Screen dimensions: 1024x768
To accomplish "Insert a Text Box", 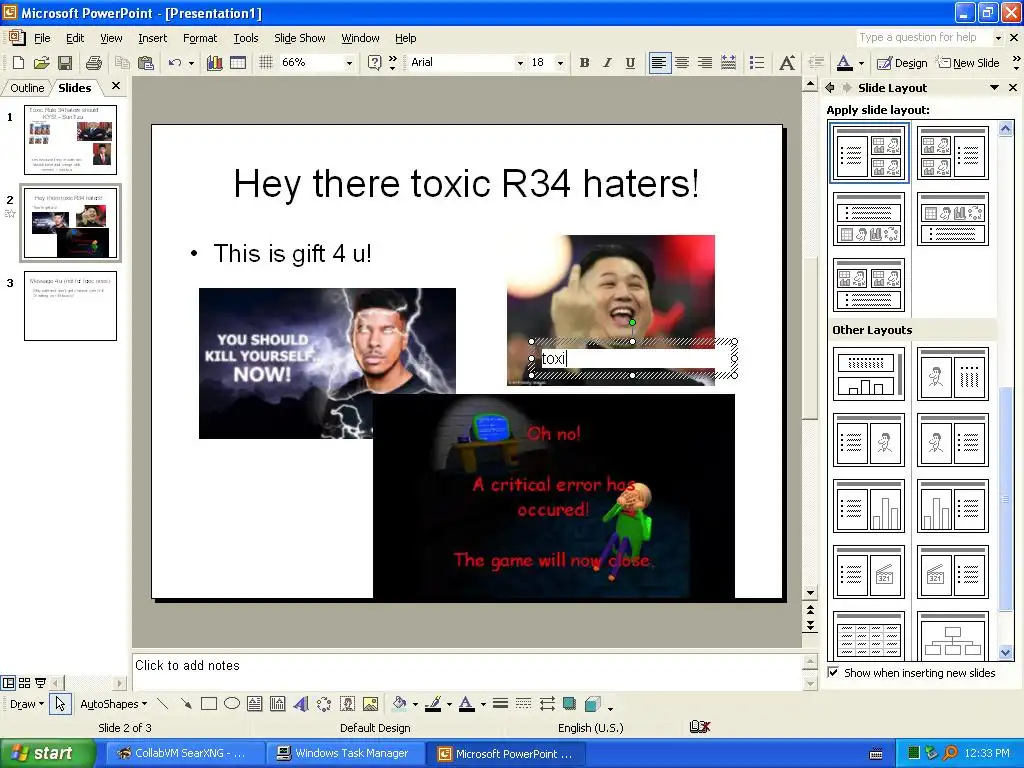I will (x=255, y=704).
